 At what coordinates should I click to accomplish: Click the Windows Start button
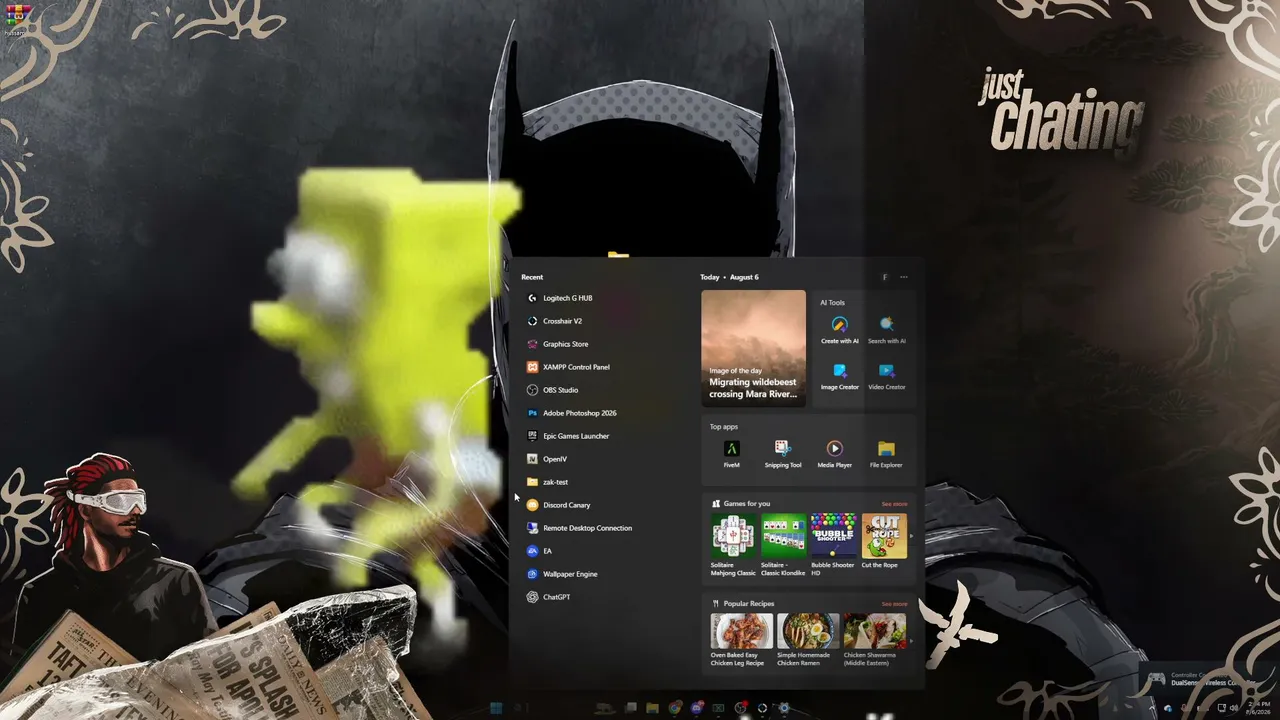496,708
